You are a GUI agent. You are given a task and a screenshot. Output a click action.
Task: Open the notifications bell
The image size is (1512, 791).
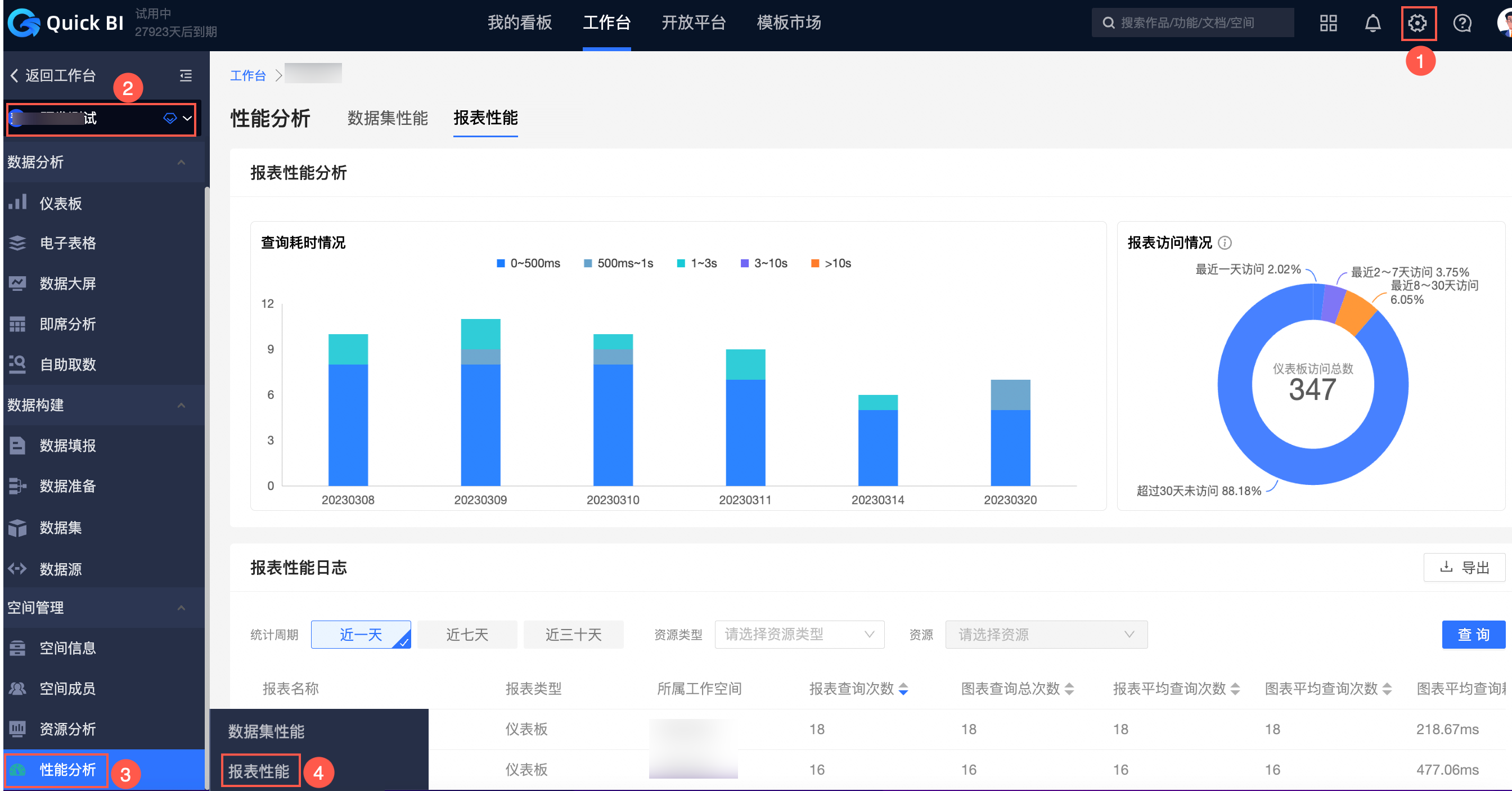pyautogui.click(x=1372, y=24)
